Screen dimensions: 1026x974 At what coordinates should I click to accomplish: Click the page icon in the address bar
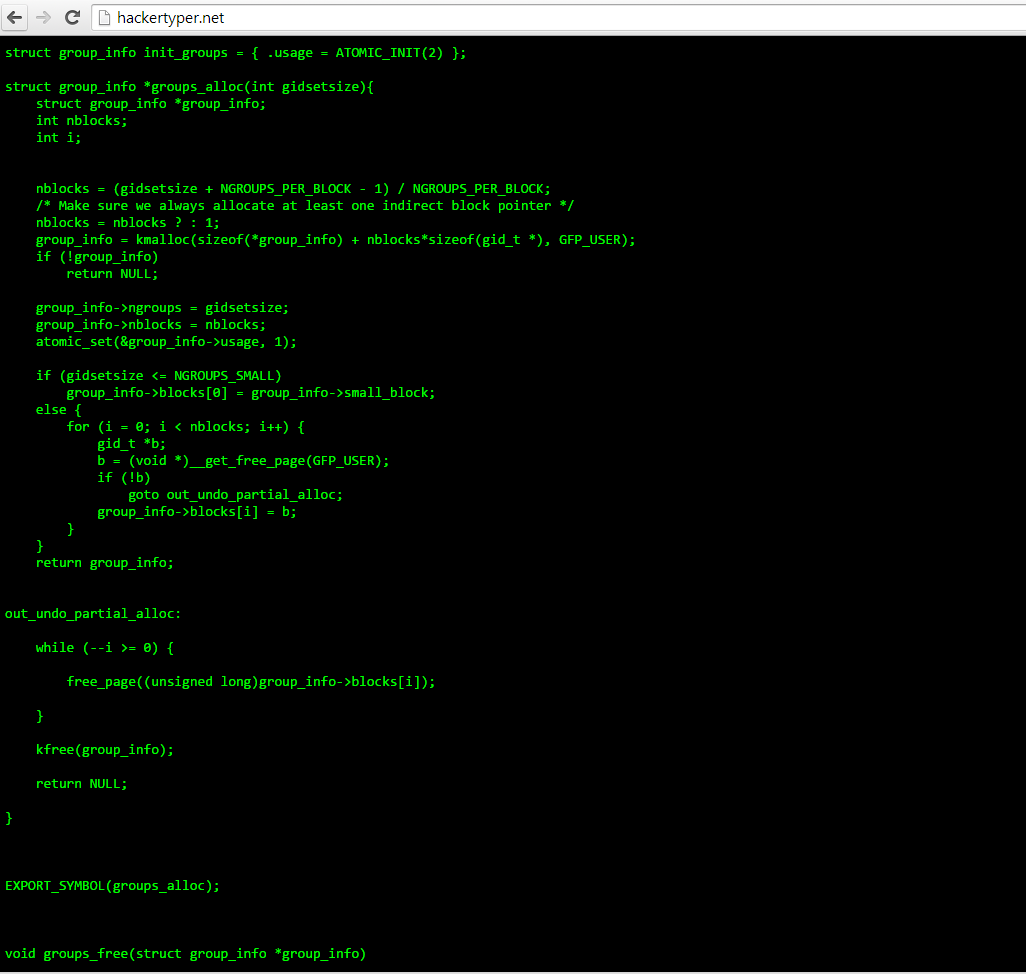click(103, 17)
